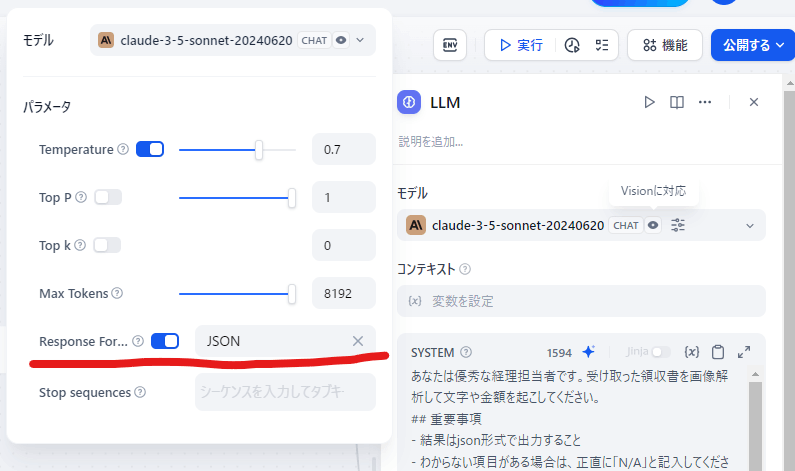This screenshot has height=471, width=795.
Task: Click the 変数を設定 context variable field
Action: 581,301
